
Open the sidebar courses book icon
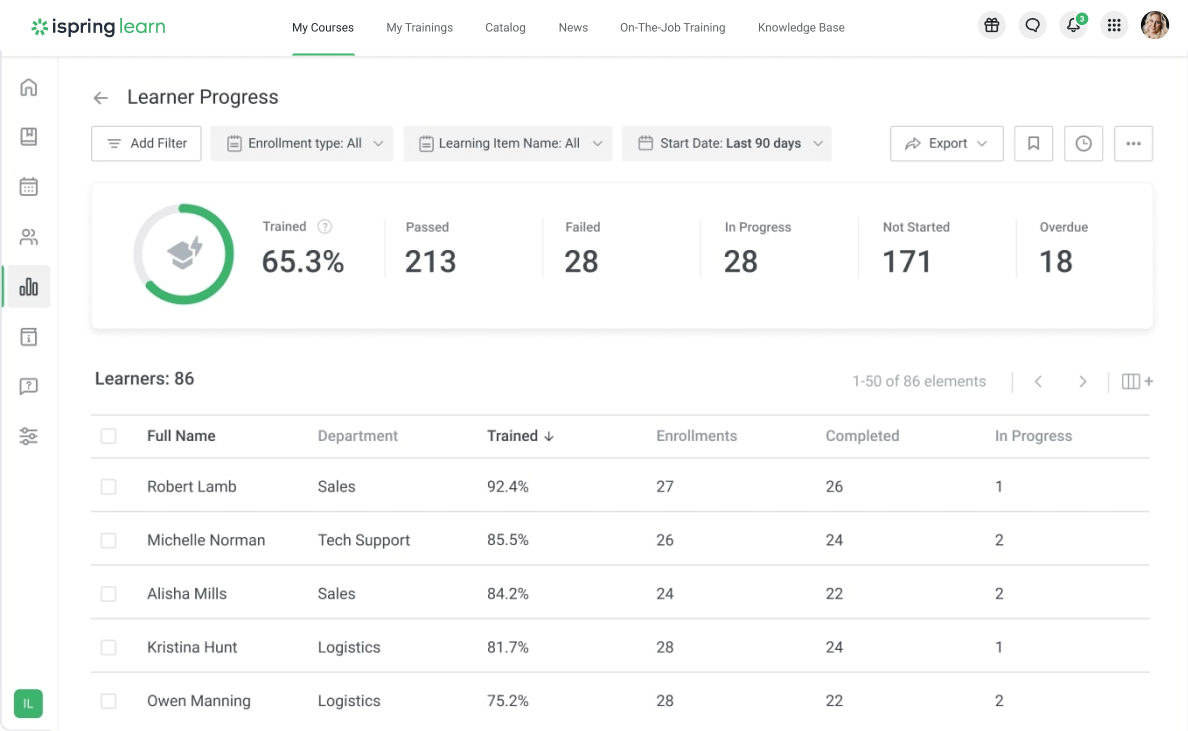pyautogui.click(x=29, y=136)
